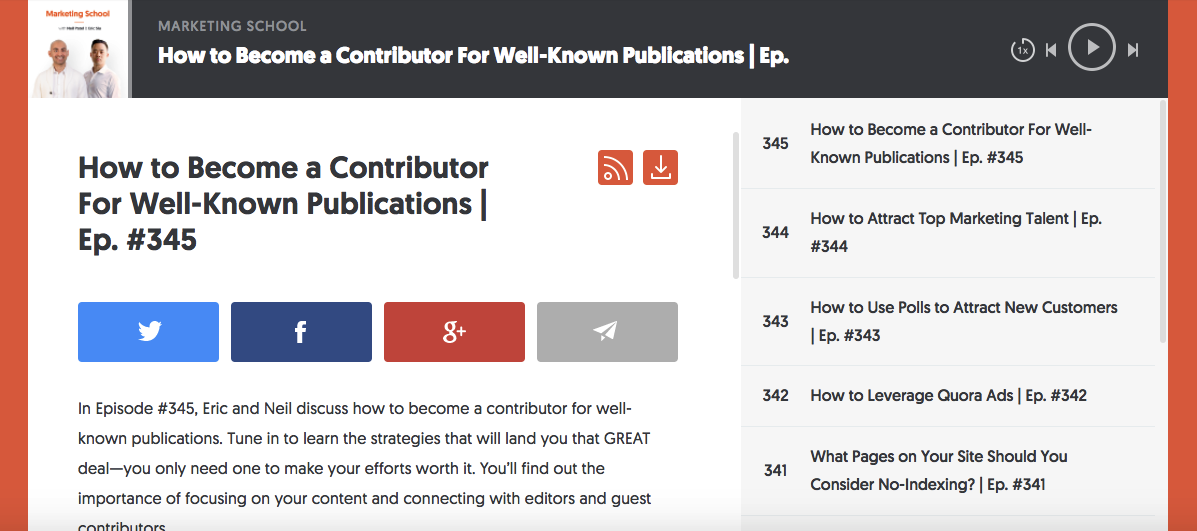1197x531 pixels.
Task: Click the article content scrollbar
Action: tap(736, 206)
